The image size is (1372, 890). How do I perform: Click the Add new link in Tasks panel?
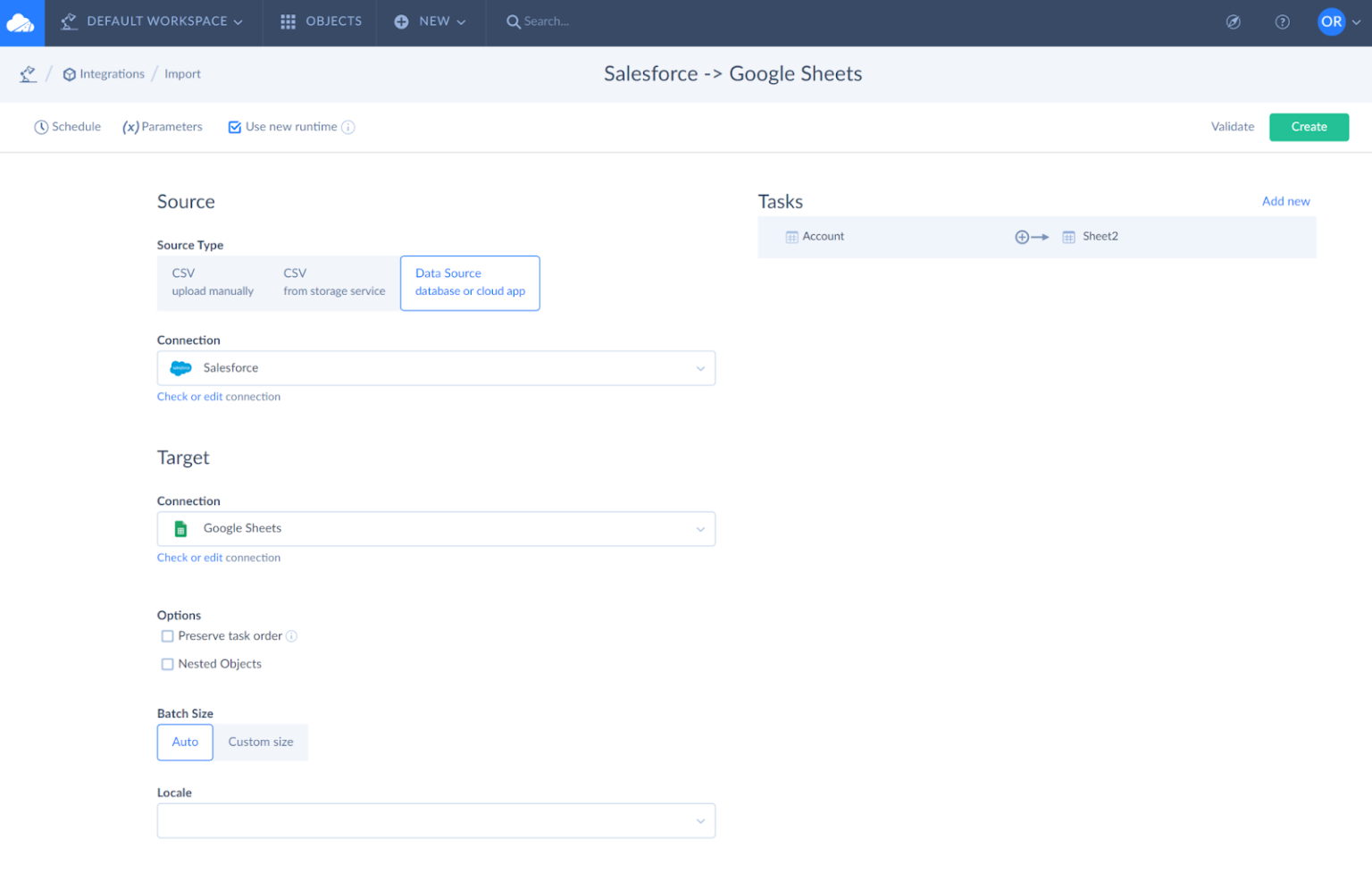point(1285,201)
